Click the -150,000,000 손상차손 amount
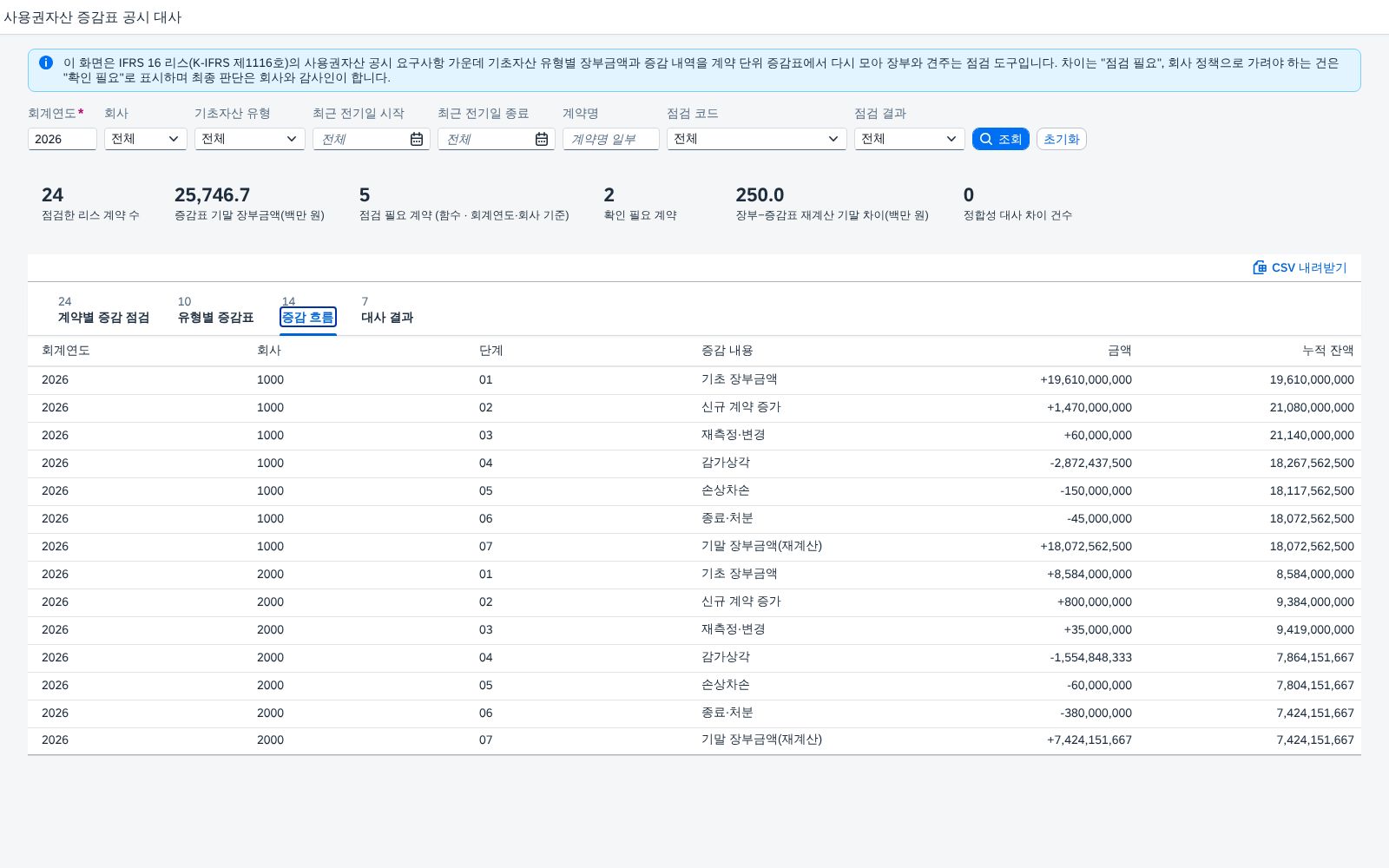Viewport: 1389px width, 868px height. pos(1096,490)
